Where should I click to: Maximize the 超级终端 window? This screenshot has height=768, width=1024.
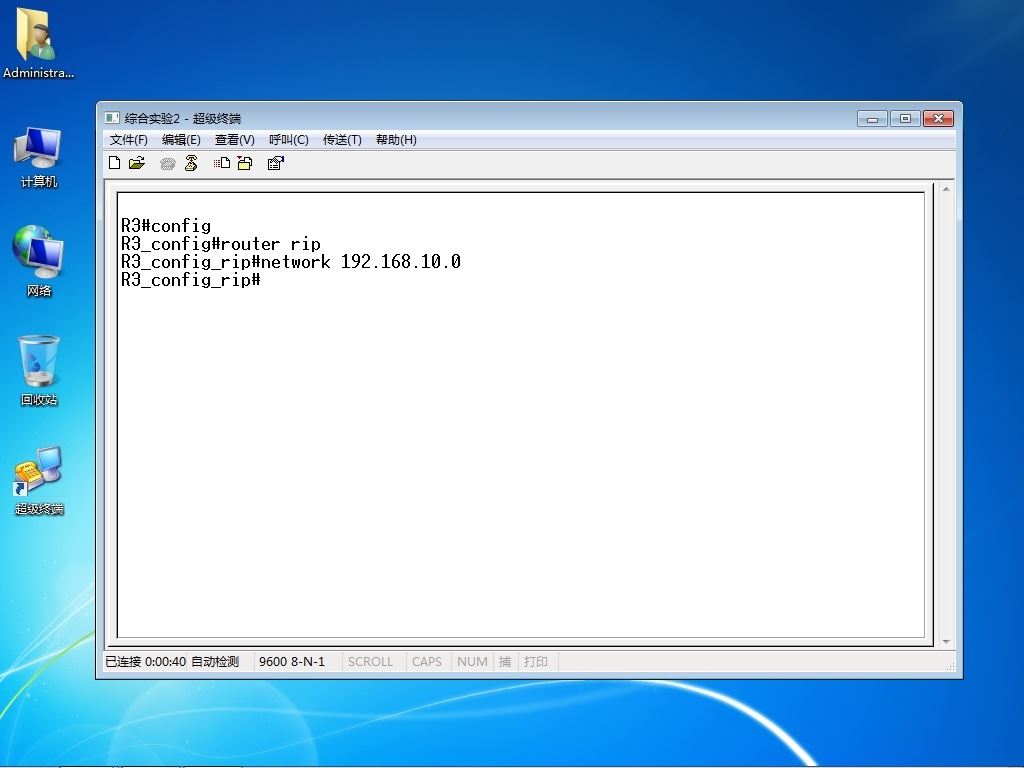point(905,118)
